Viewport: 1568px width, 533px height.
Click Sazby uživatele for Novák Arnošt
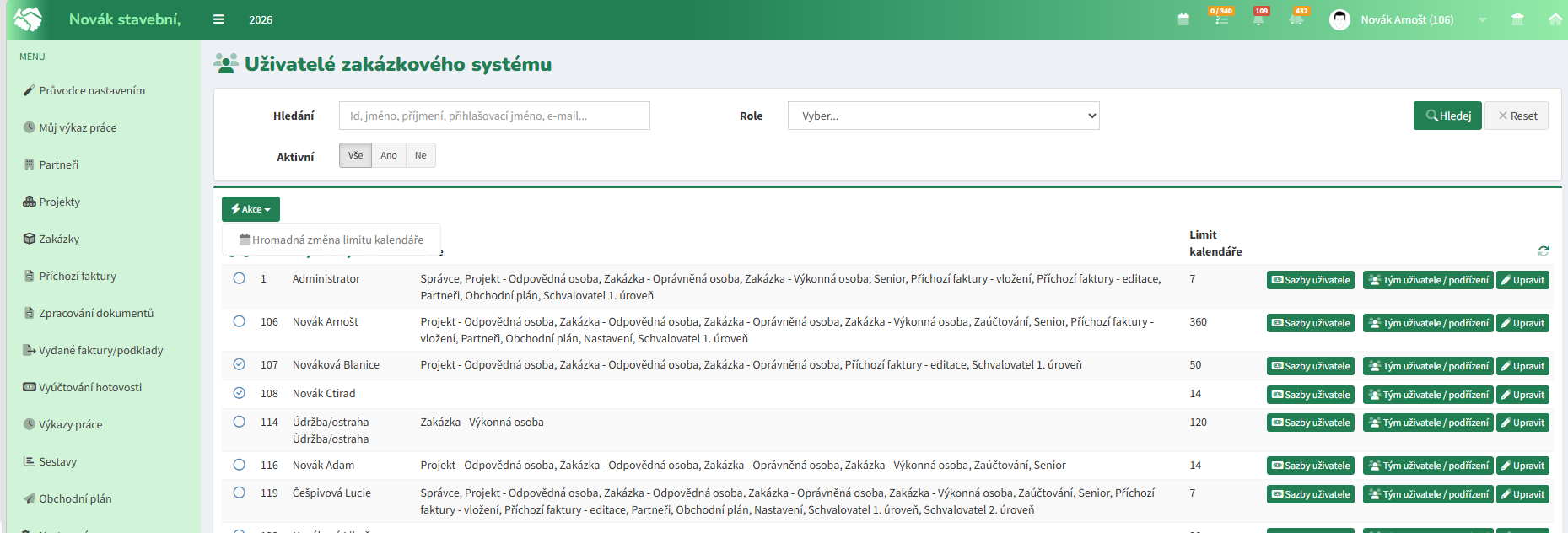click(1310, 323)
